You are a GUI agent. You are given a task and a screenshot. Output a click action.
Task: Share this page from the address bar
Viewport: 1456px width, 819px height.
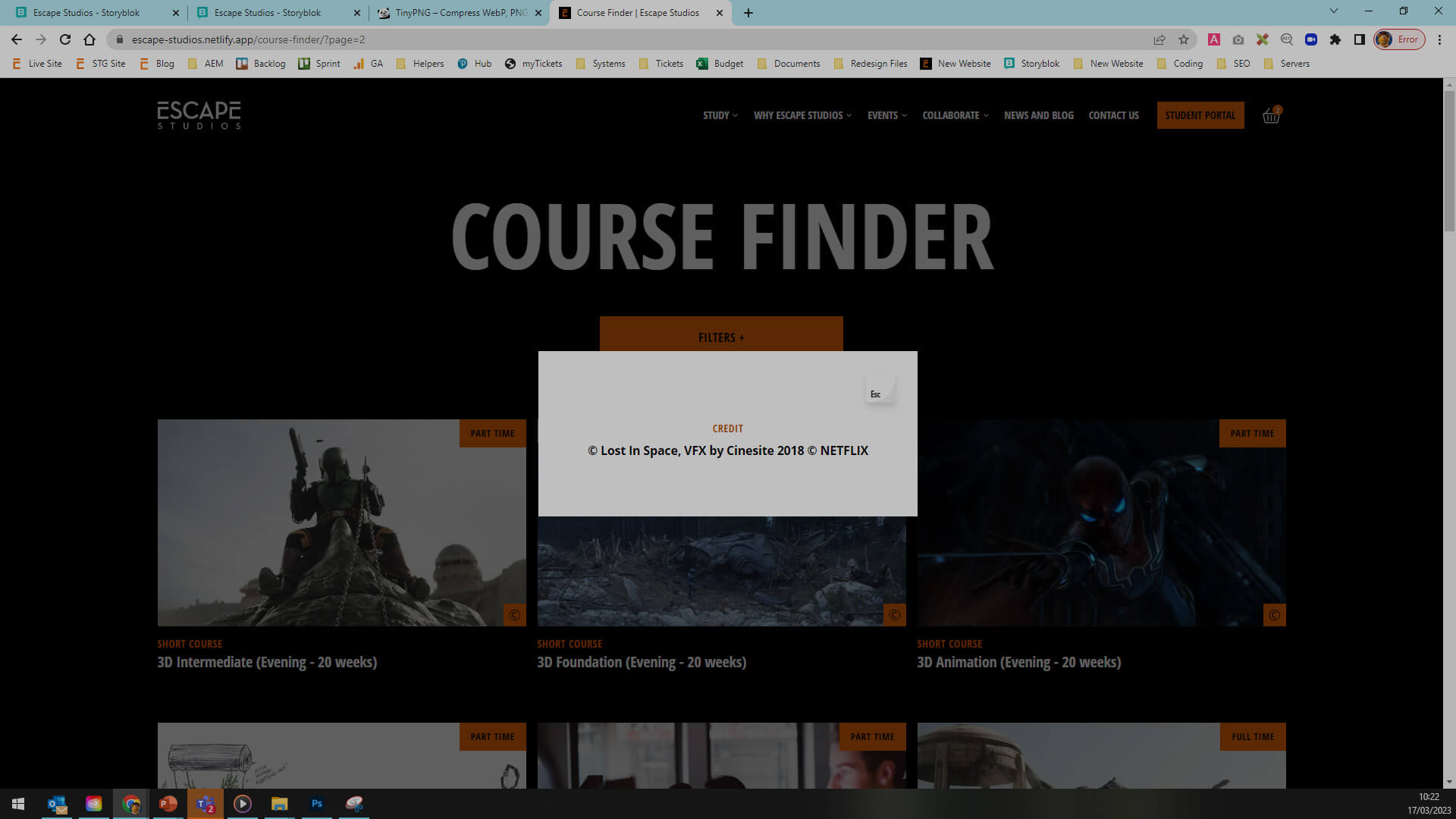(x=1159, y=39)
